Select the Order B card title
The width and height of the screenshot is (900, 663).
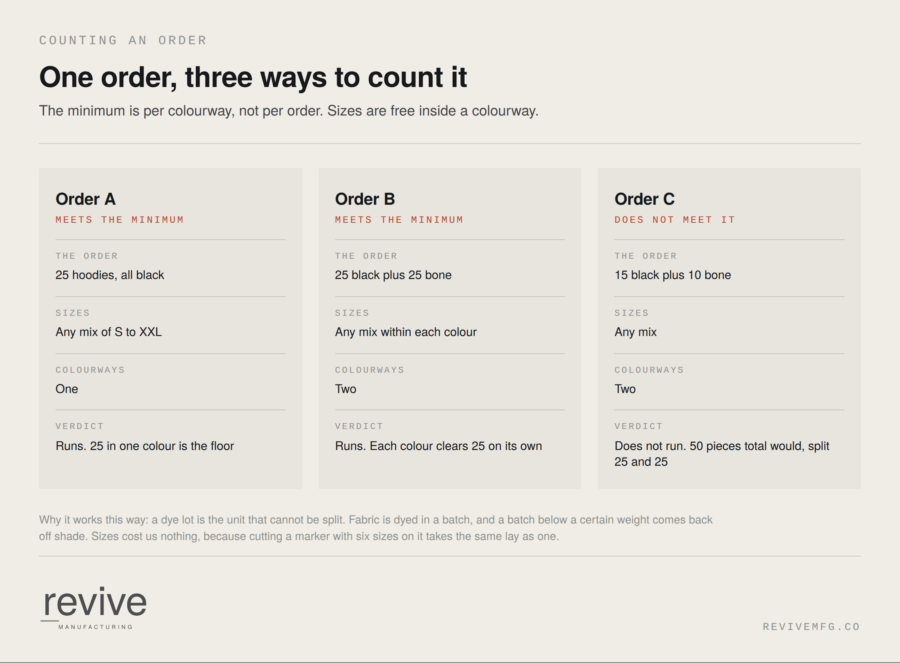coord(365,199)
